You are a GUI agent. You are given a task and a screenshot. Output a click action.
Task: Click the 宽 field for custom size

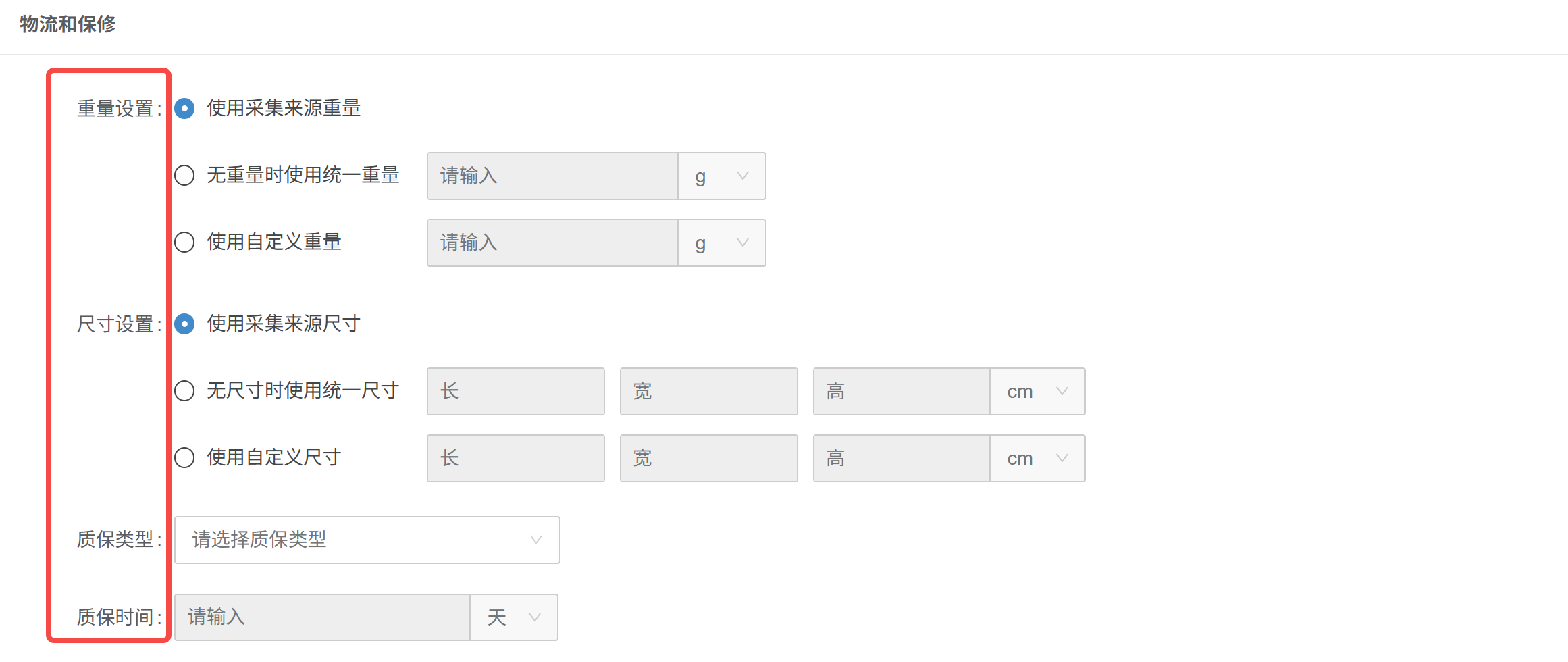point(708,458)
